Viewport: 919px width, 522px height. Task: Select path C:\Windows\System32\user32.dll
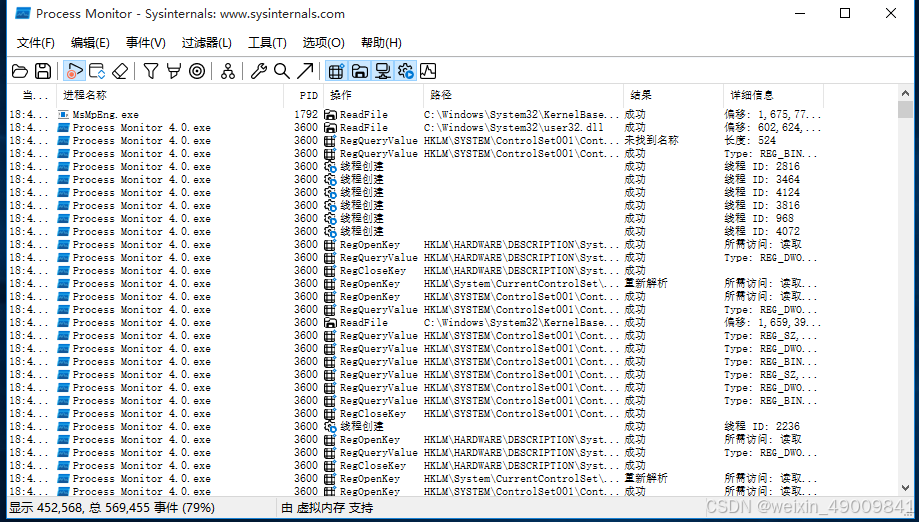click(513, 128)
